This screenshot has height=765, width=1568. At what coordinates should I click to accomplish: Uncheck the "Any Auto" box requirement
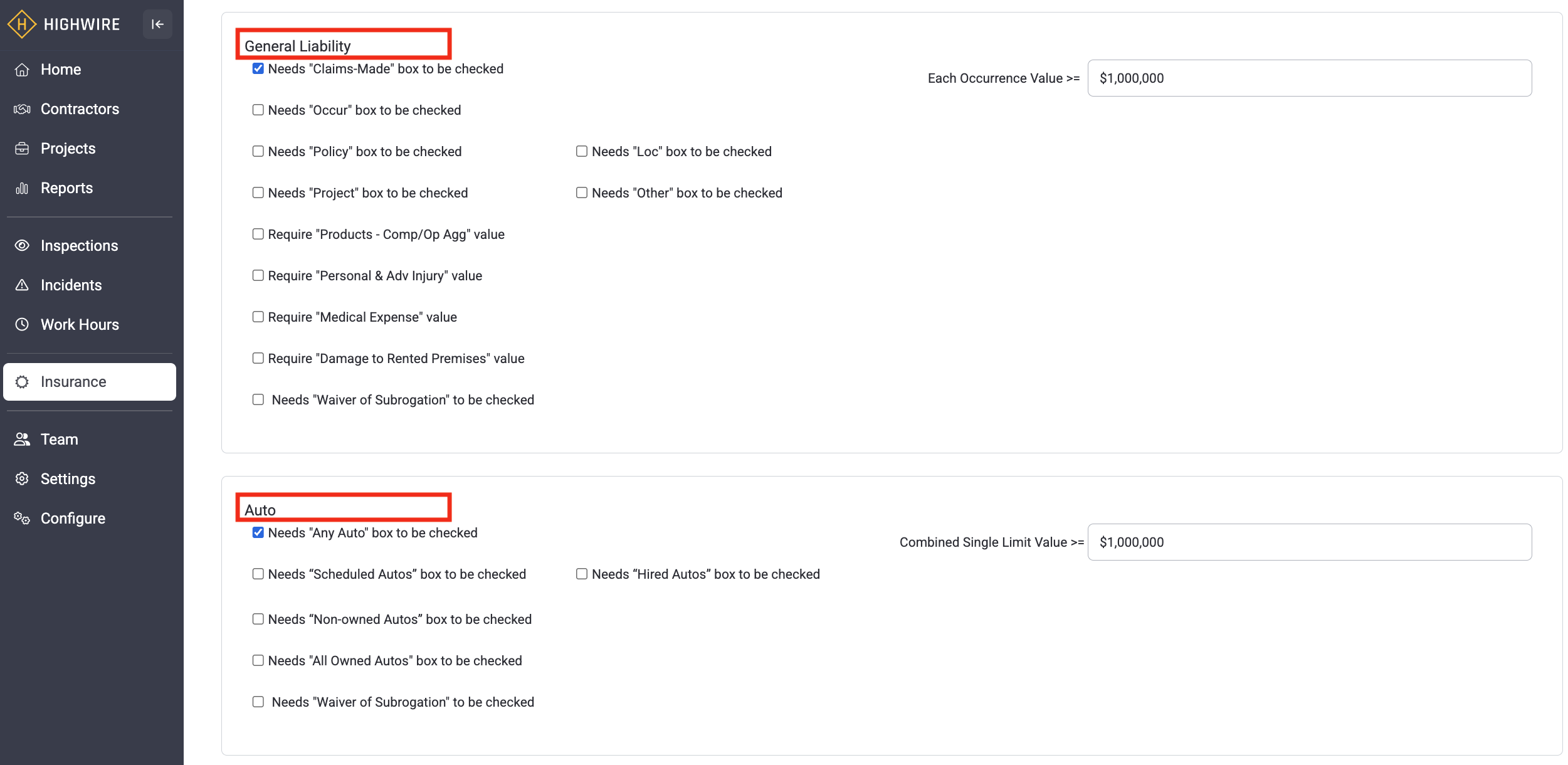[258, 533]
